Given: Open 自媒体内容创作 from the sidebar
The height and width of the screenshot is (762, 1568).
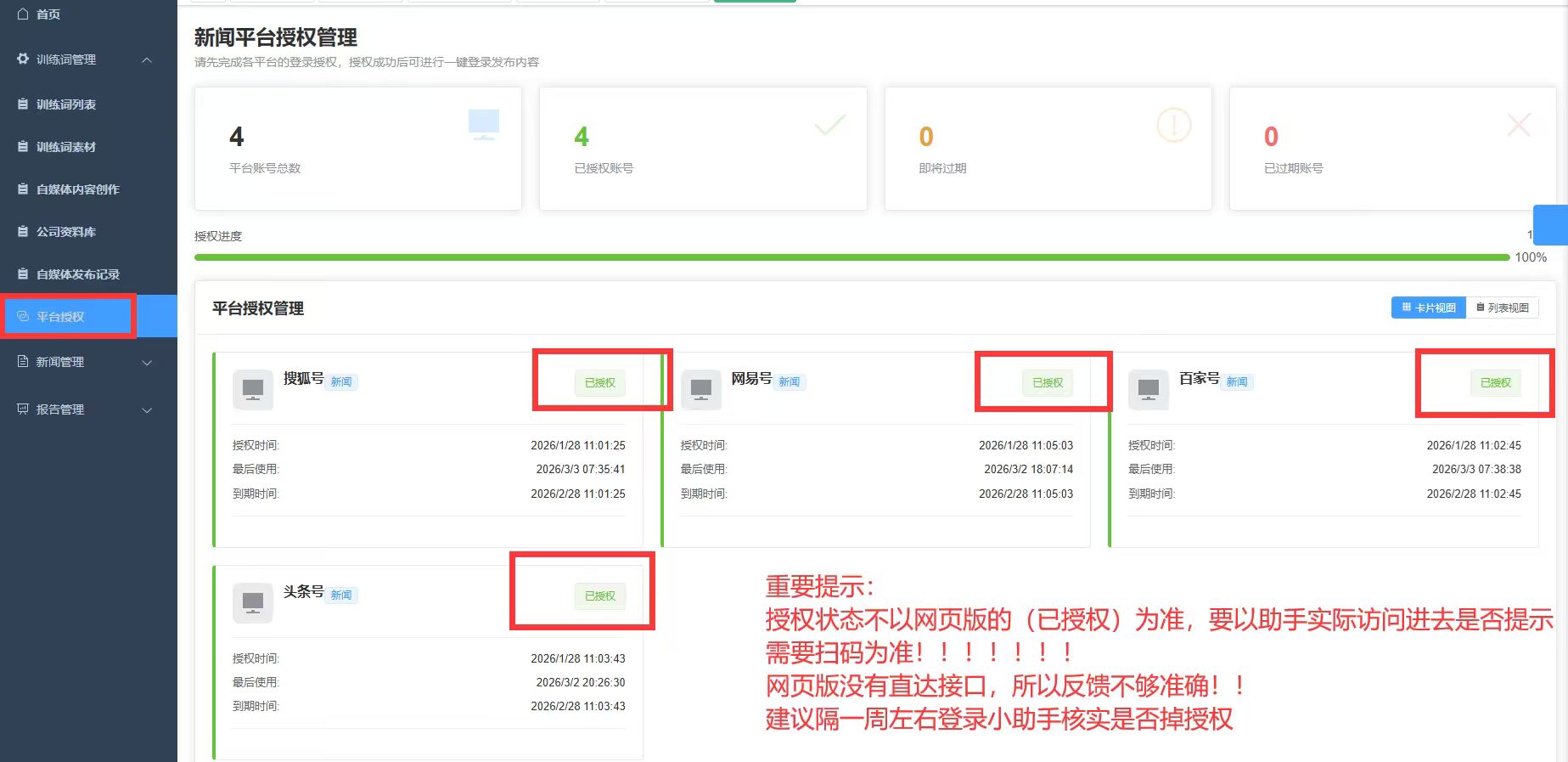Looking at the screenshot, I should click(x=77, y=189).
